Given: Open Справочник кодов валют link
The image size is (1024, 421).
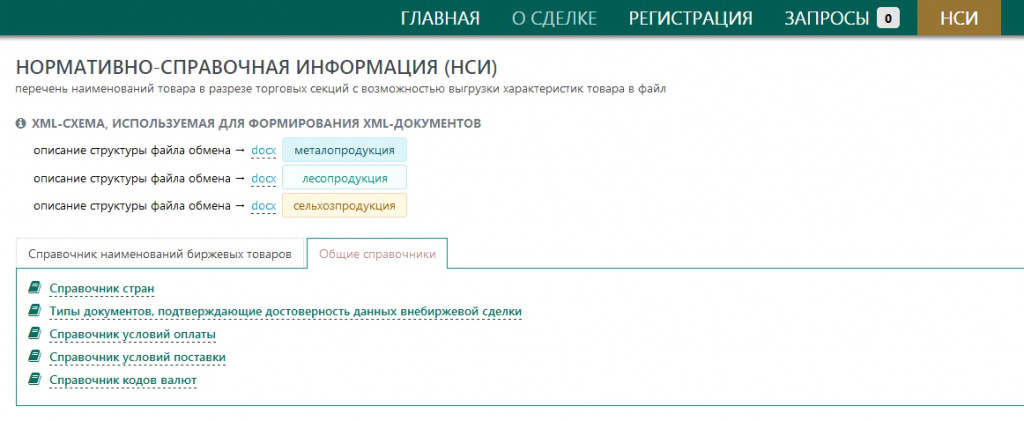Looking at the screenshot, I should click(123, 380).
